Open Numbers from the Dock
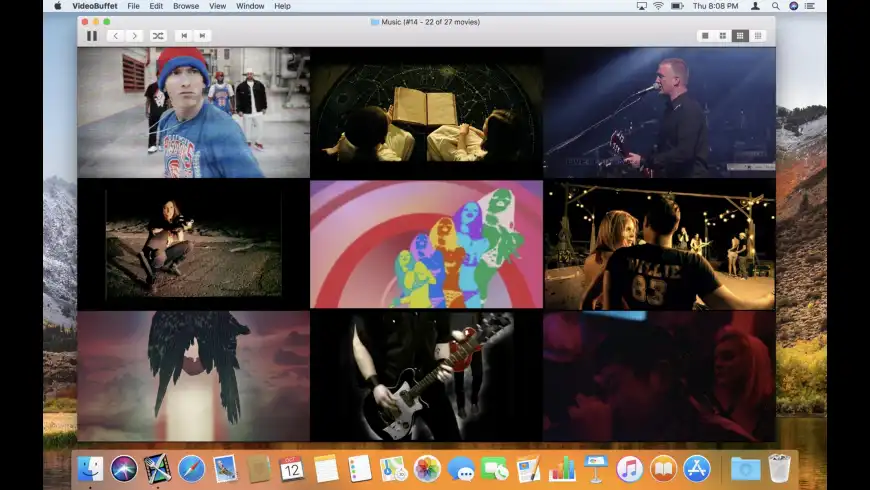870x490 pixels. point(562,469)
